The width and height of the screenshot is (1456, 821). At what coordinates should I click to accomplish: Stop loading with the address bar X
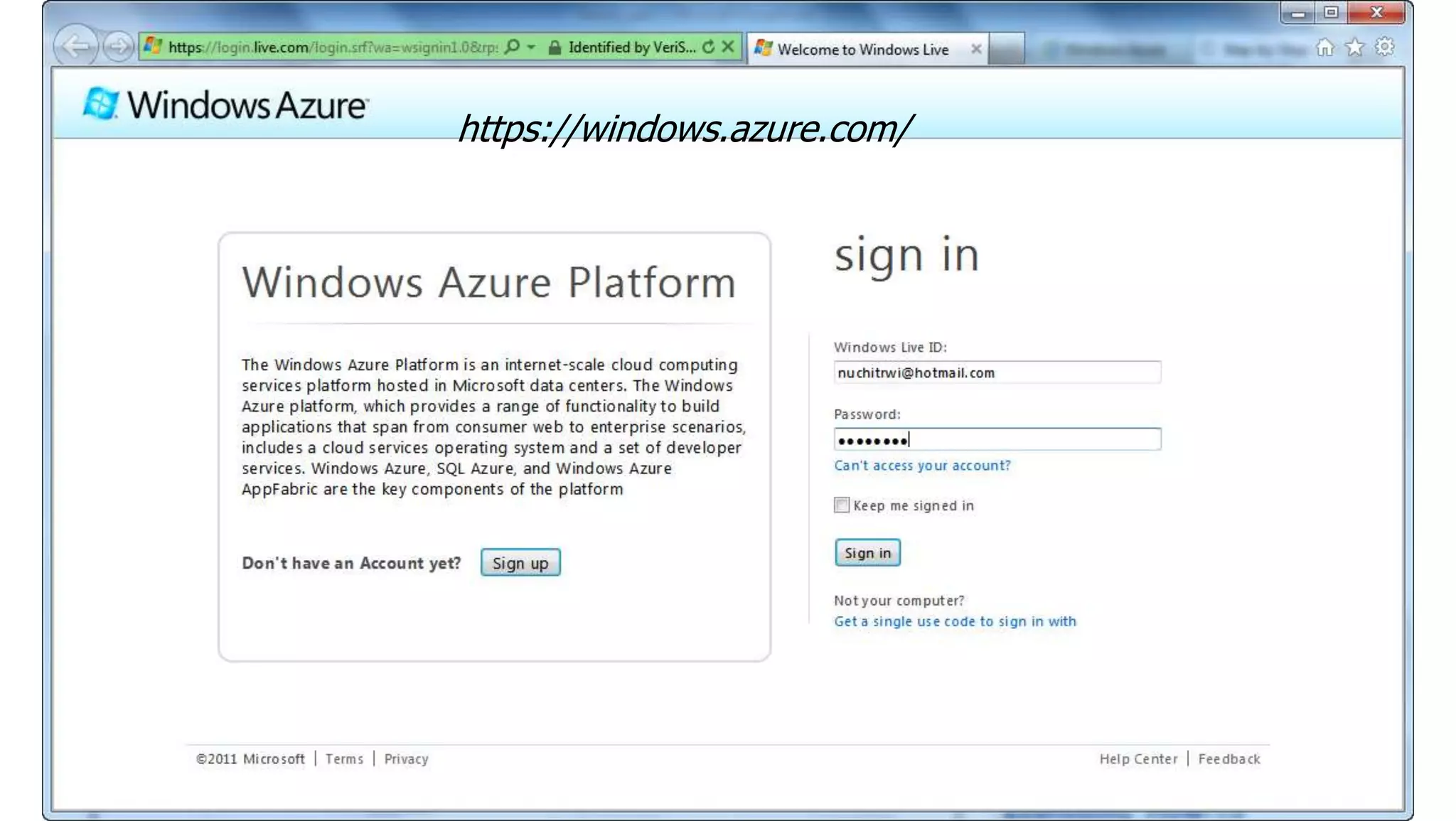tap(728, 47)
